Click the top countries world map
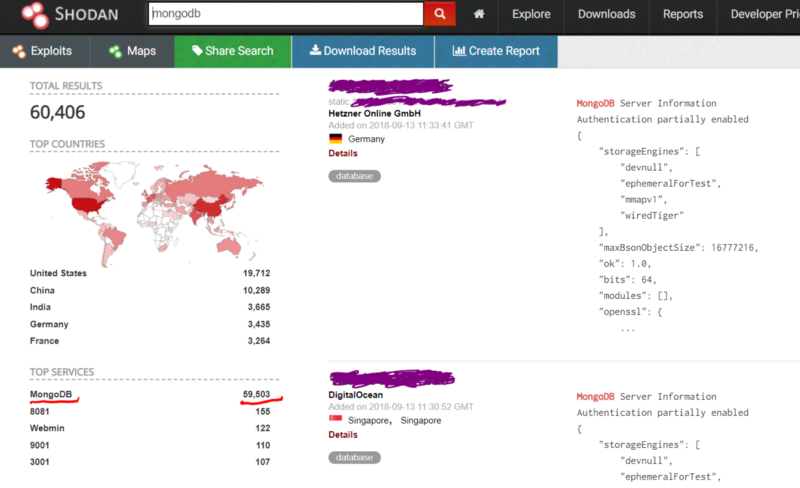The image size is (800, 488). click(154, 213)
